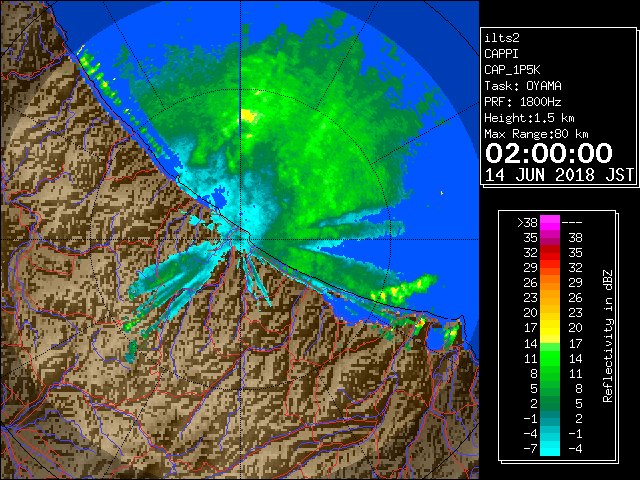The height and width of the screenshot is (480, 640).
Task: Pick the red 32–35 dBZ legend swatch
Action: point(550,253)
